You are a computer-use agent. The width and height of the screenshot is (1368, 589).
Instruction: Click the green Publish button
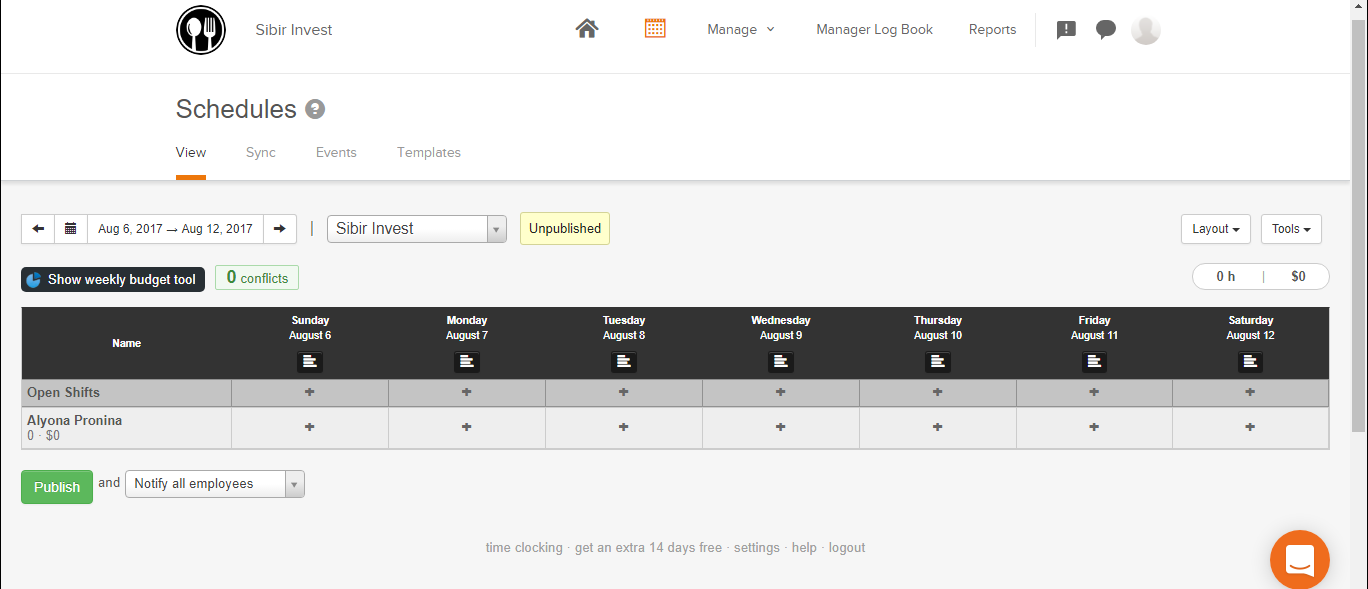click(x=57, y=487)
